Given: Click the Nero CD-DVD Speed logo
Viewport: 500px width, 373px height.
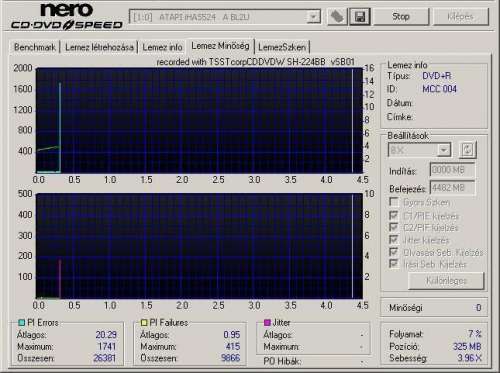Looking at the screenshot, I should (67, 16).
